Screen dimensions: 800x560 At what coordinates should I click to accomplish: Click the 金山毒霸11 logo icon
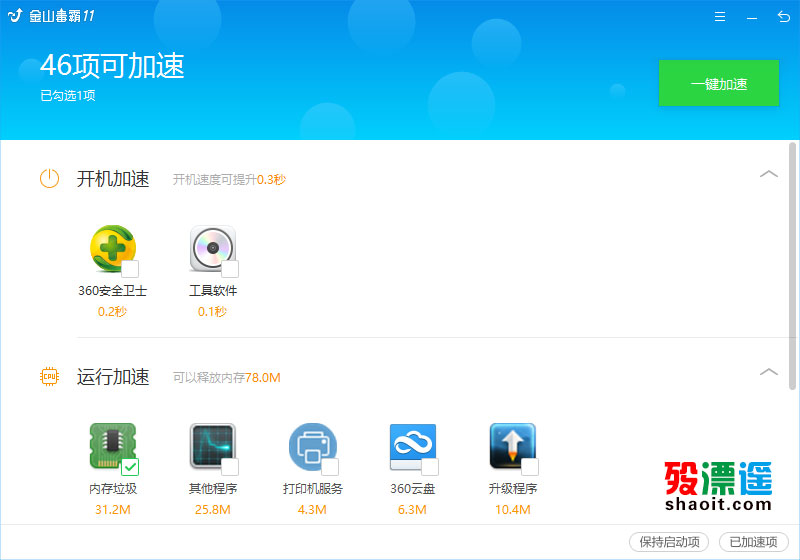15,16
